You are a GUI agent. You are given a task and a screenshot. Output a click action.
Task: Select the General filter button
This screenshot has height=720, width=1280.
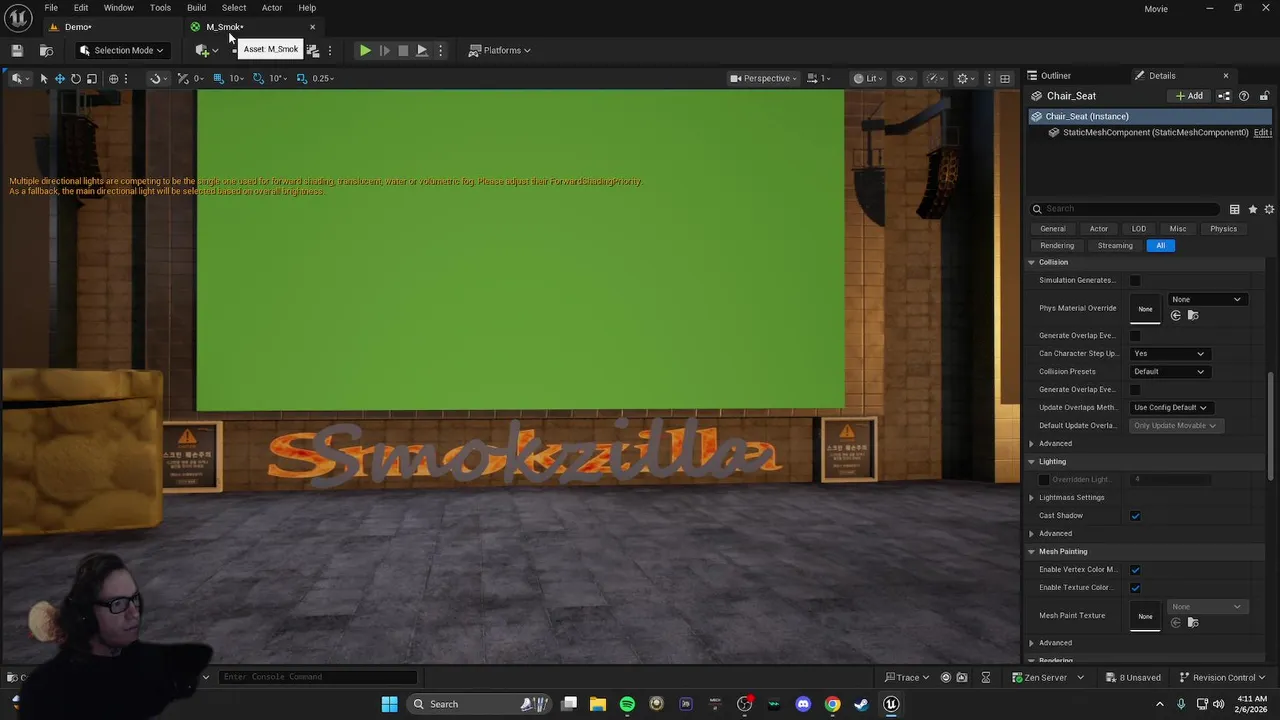pyautogui.click(x=1053, y=229)
